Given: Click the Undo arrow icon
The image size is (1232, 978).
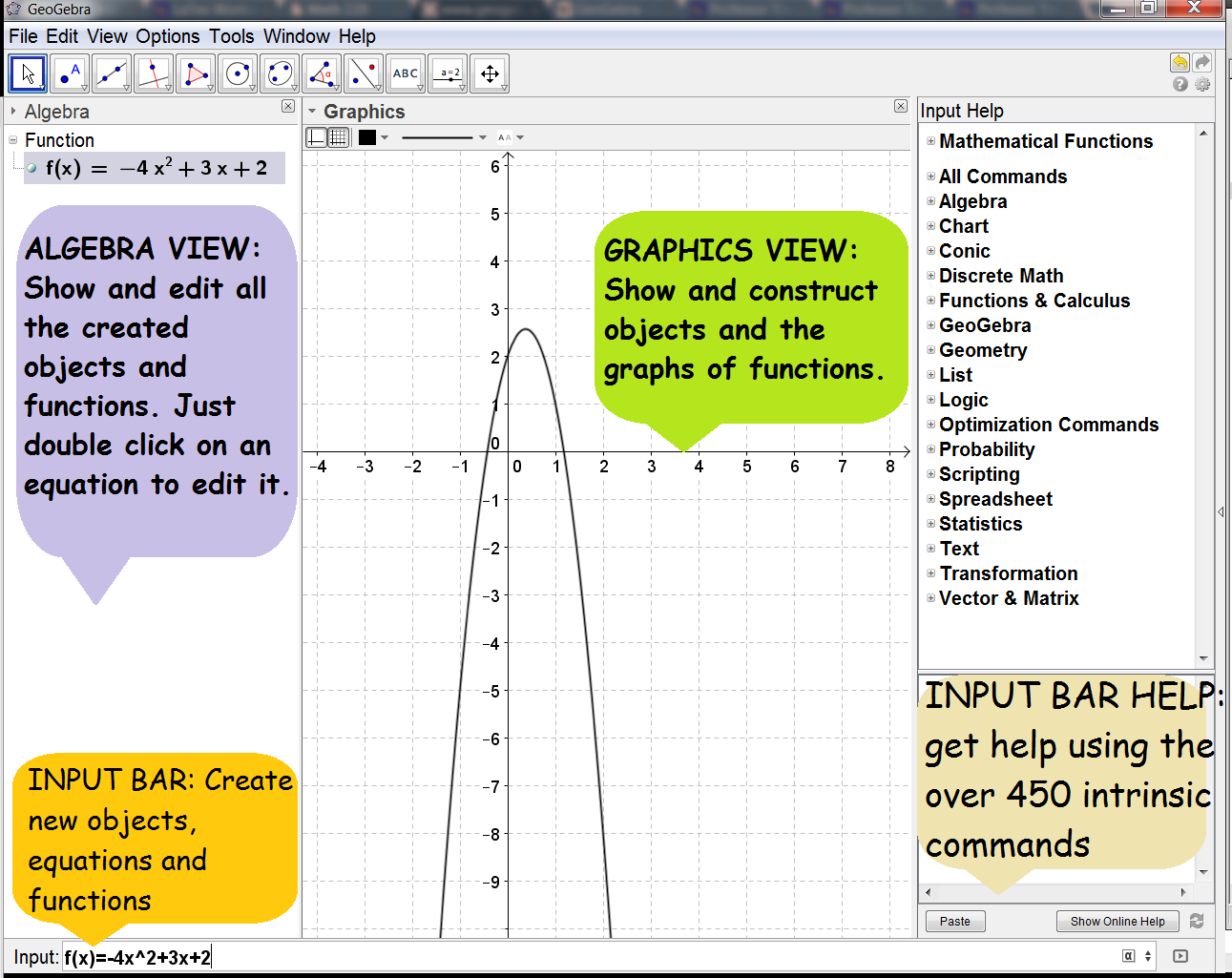Looking at the screenshot, I should click(1180, 63).
